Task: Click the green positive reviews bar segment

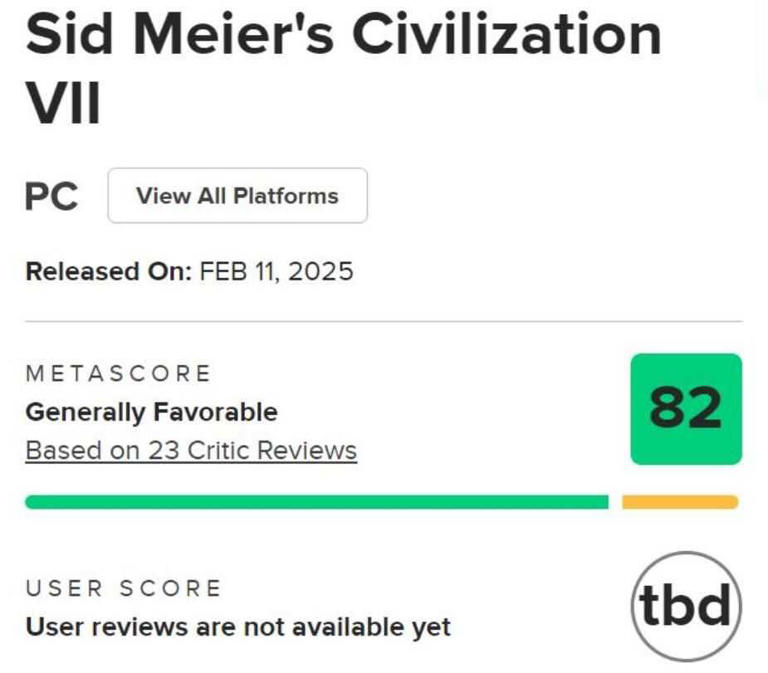Action: coord(316,502)
